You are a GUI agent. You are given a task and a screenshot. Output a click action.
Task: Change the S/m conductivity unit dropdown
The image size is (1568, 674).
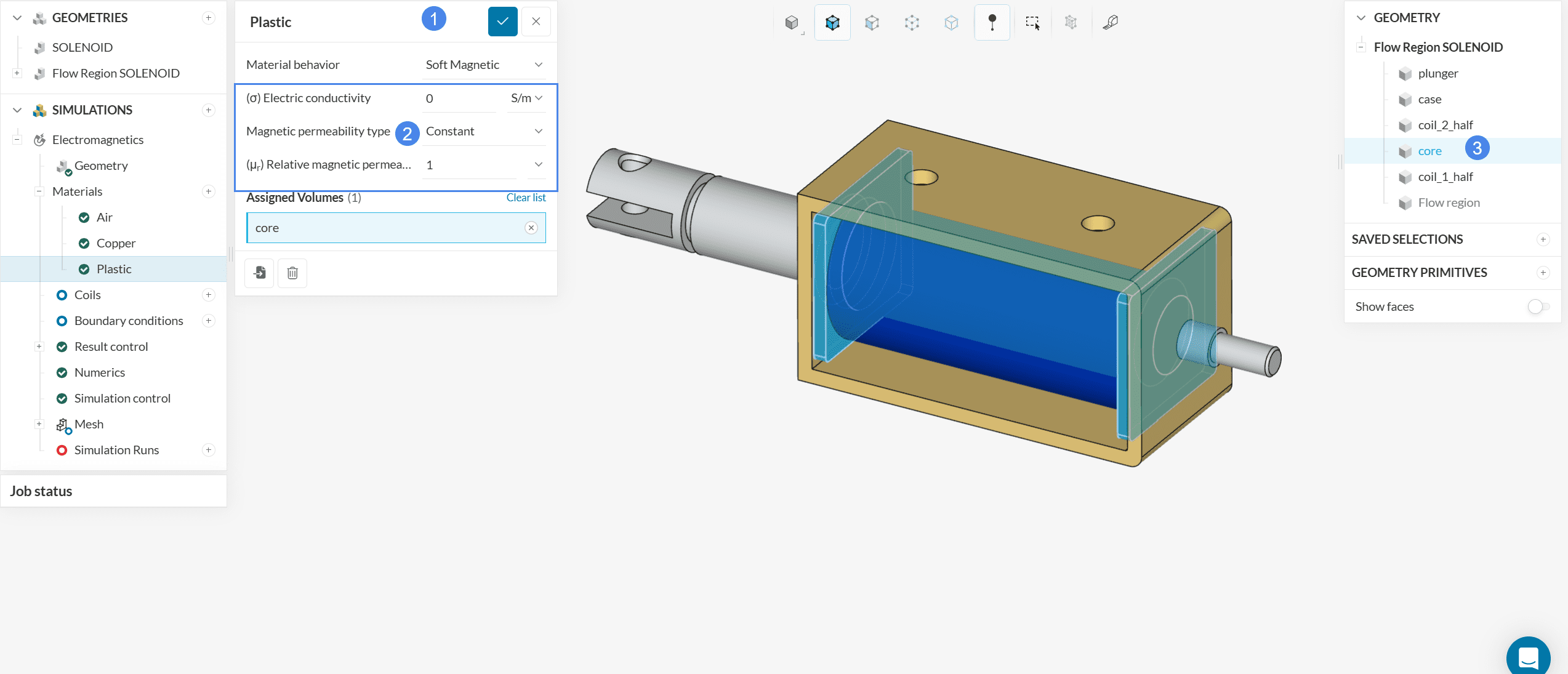click(x=526, y=98)
